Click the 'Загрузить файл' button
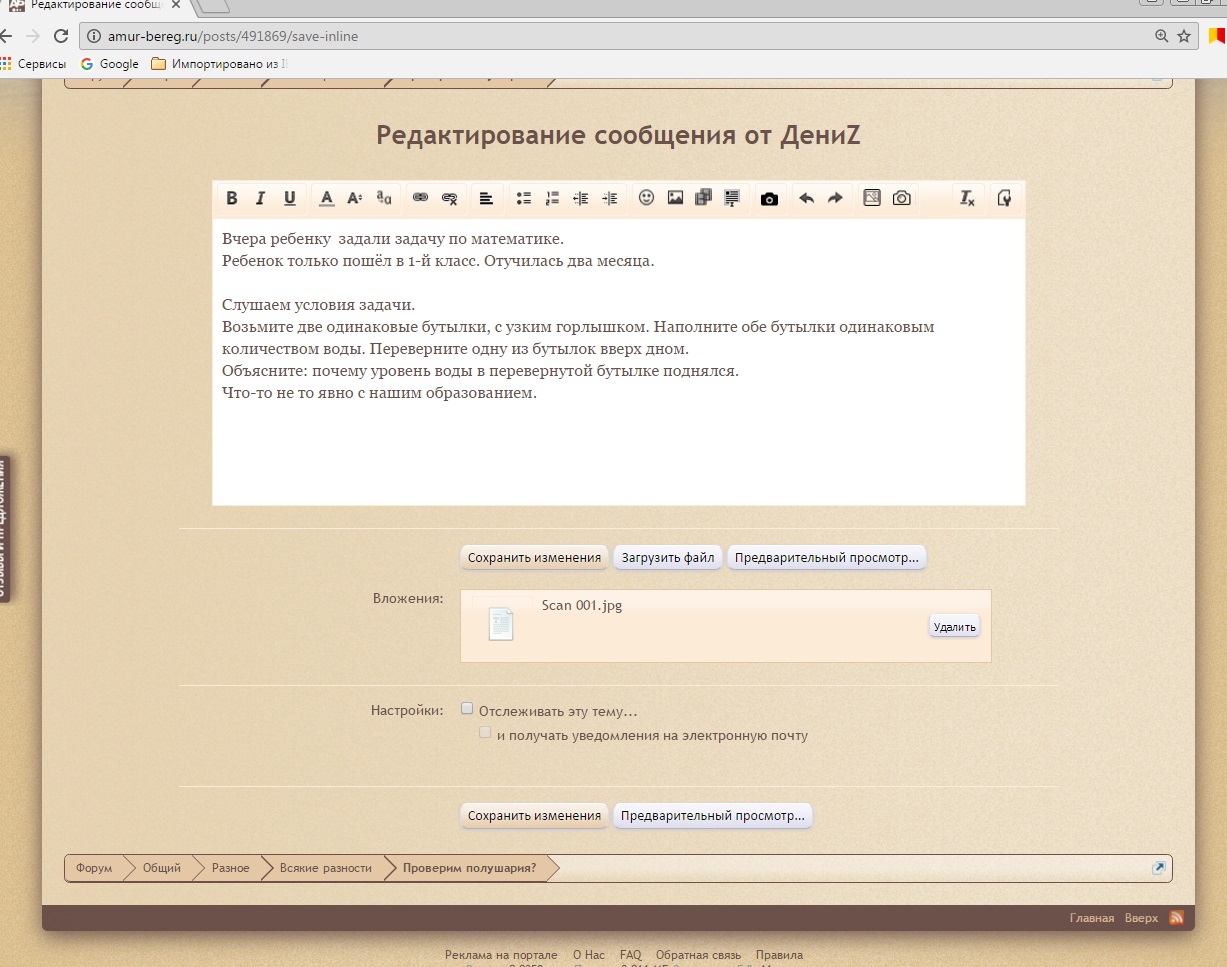 click(x=668, y=558)
